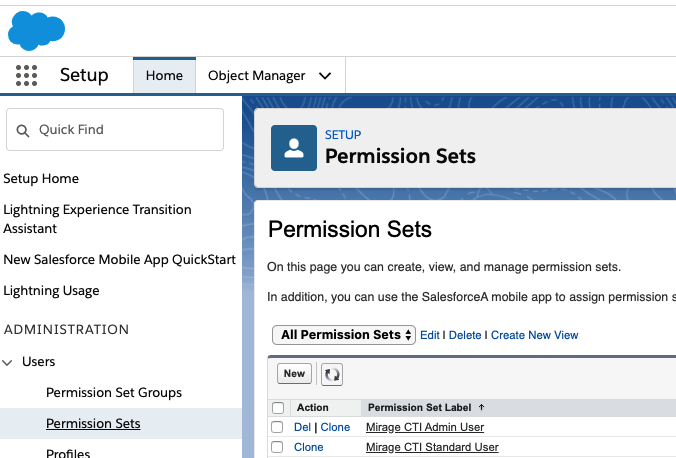The image size is (676, 458).
Task: Open Permission Set Groups in the sidebar
Action: [114, 392]
